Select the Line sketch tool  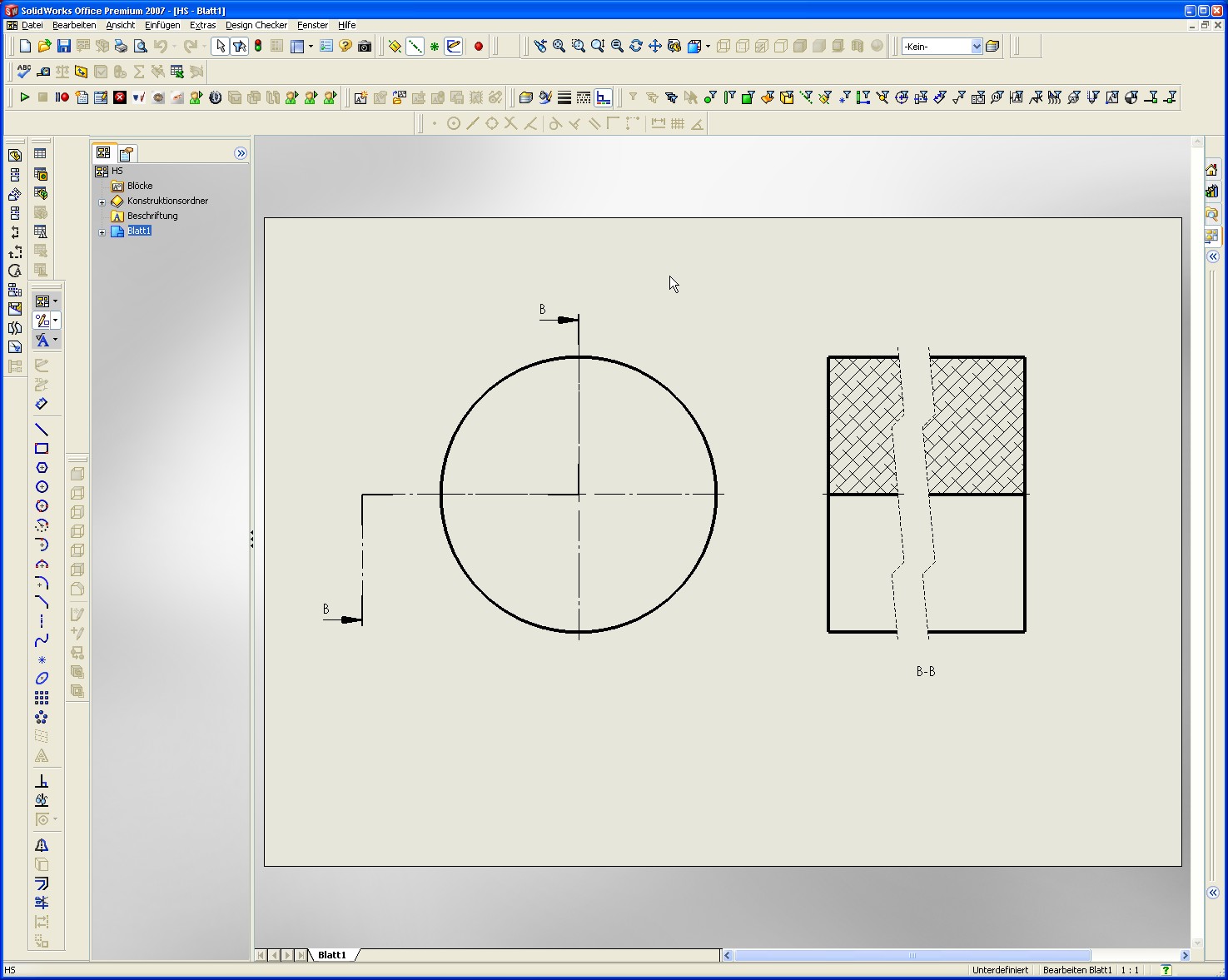(41, 430)
